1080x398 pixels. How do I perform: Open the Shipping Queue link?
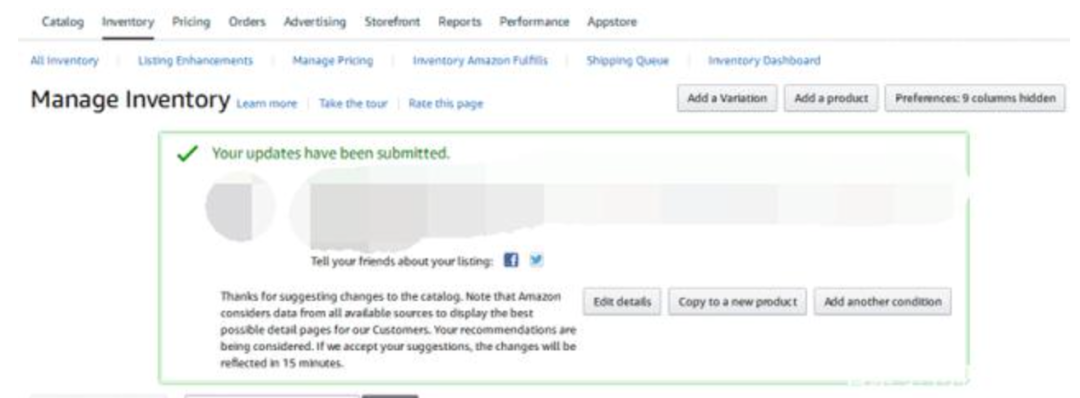point(627,61)
